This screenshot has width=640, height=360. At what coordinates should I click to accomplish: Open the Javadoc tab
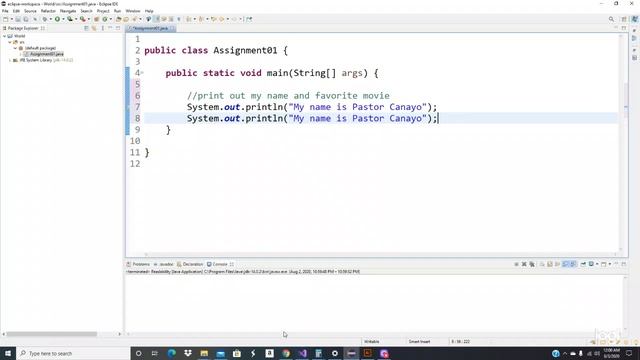point(163,264)
